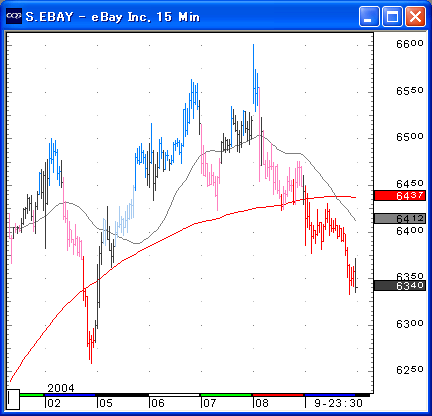Close the S.EBAY chart window
Viewport: 432px width, 416px height.
pyautogui.click(x=415, y=16)
